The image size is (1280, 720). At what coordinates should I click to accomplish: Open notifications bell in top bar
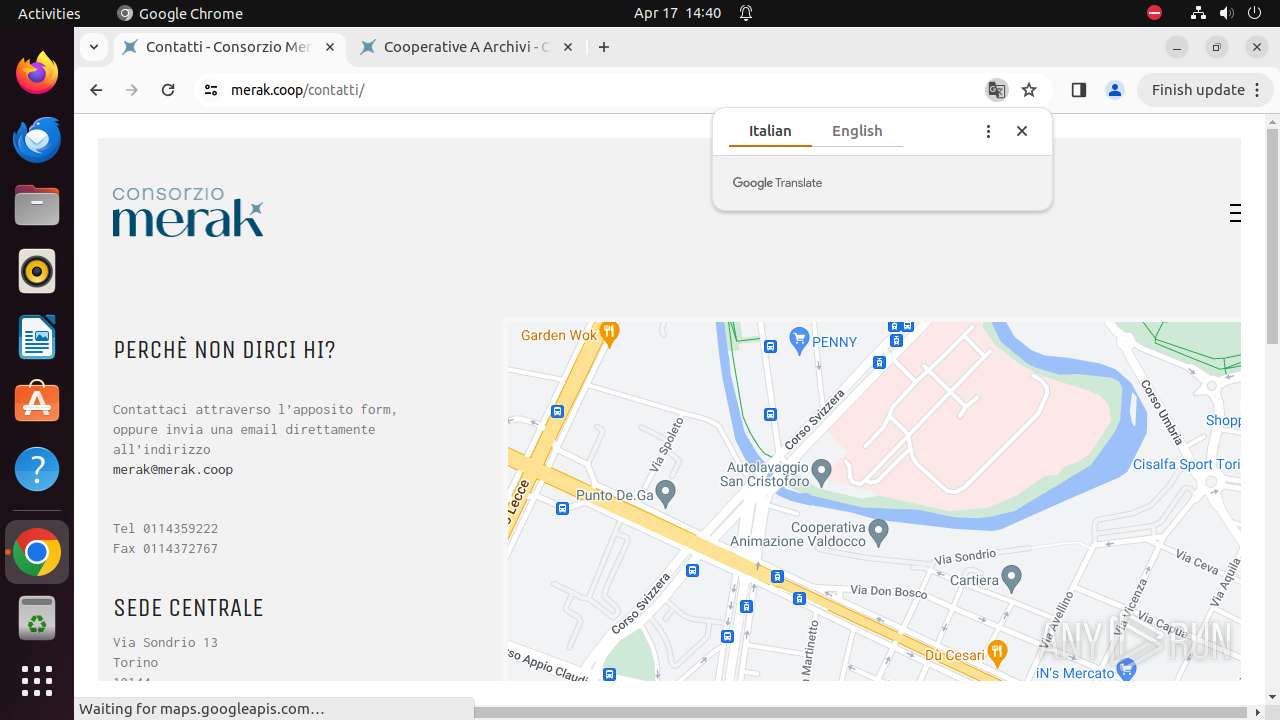pos(746,13)
